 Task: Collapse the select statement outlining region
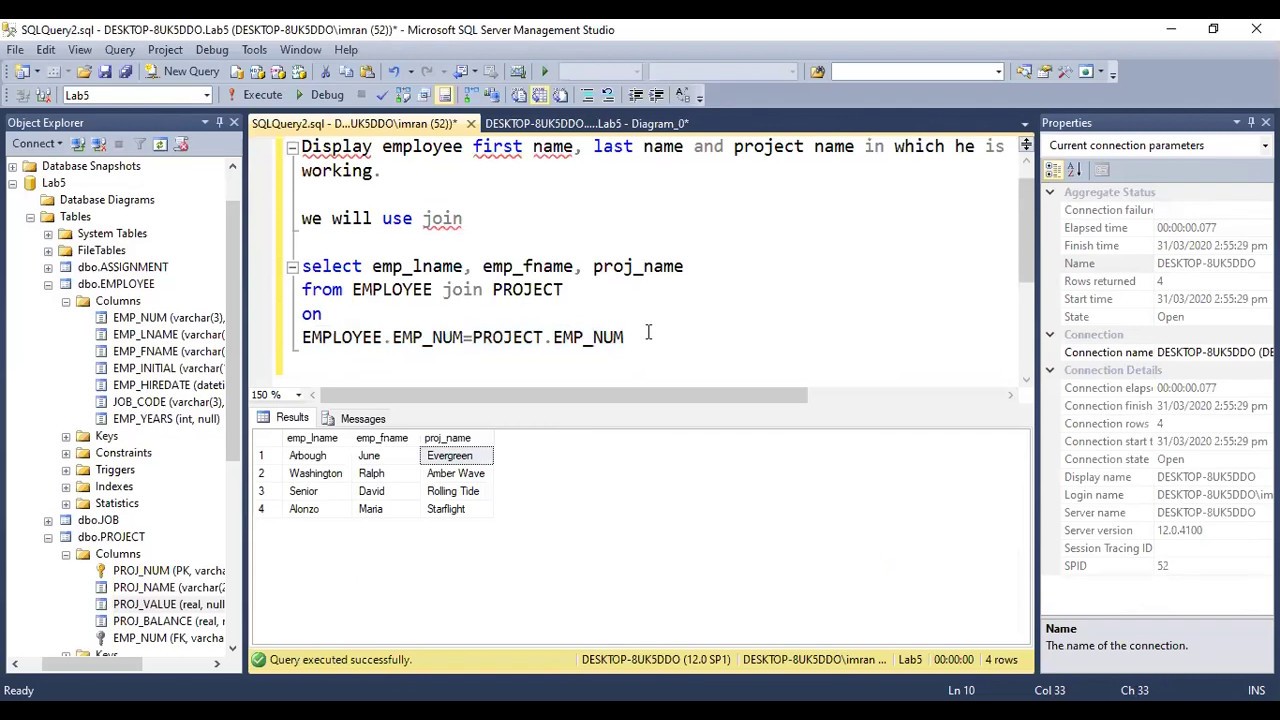292,267
